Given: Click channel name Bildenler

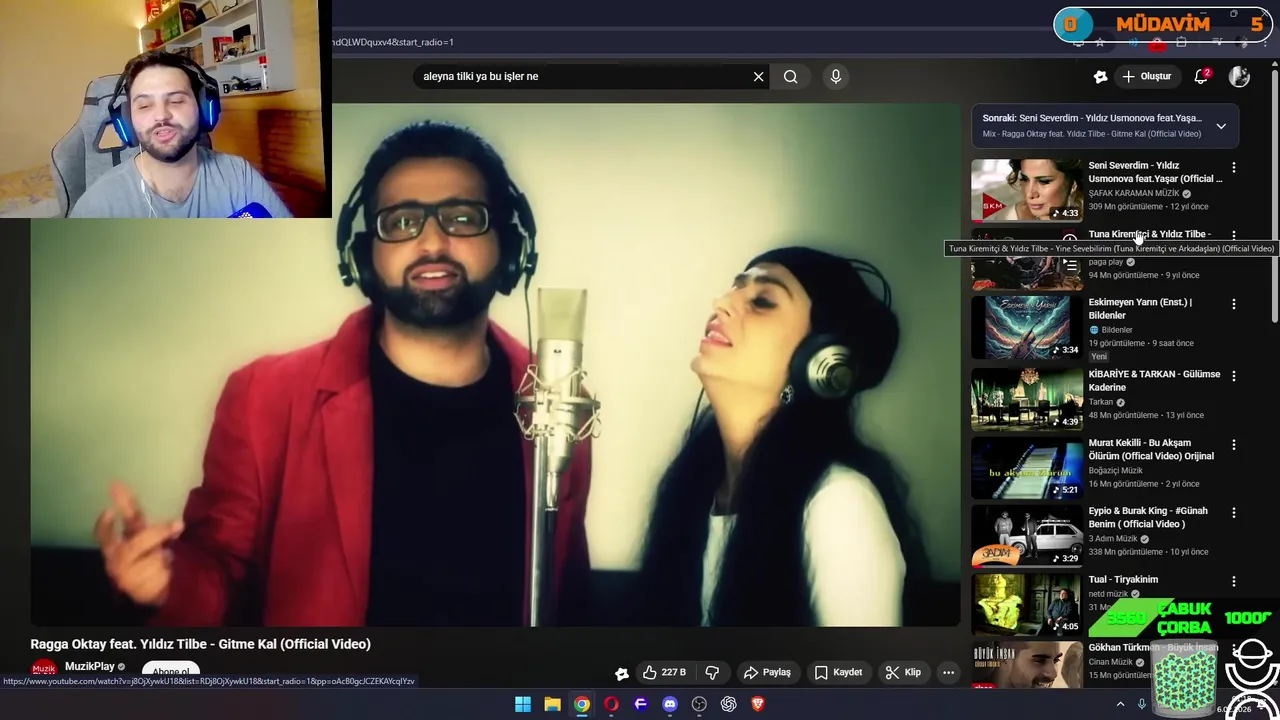Looking at the screenshot, I should click(1116, 330).
